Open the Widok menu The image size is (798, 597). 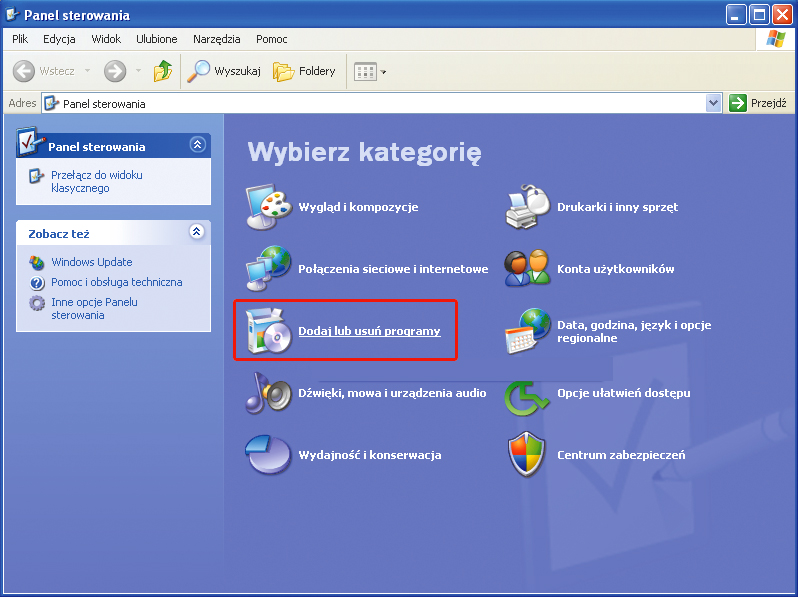coord(106,39)
